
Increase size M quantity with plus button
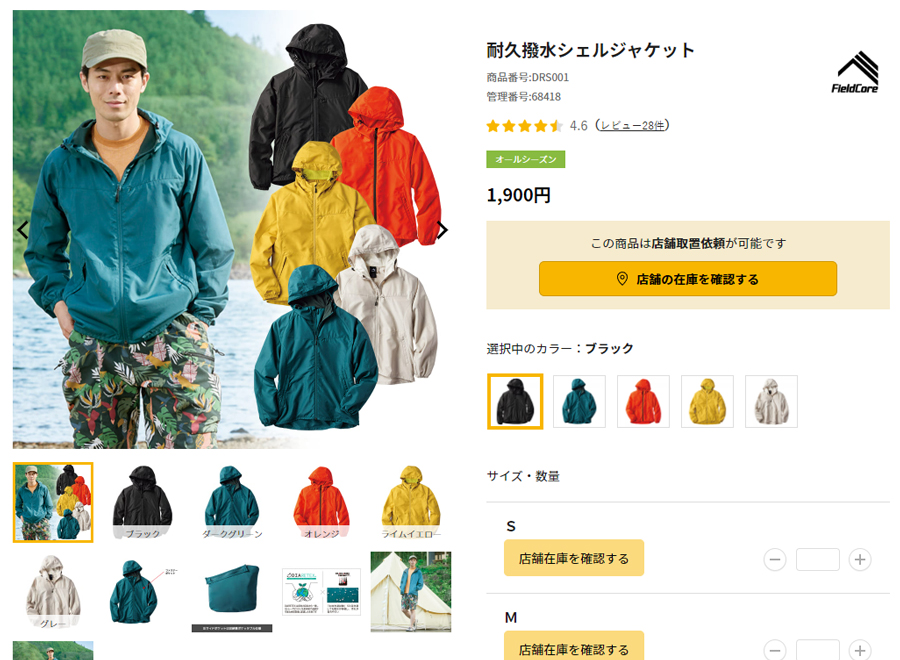(859, 650)
